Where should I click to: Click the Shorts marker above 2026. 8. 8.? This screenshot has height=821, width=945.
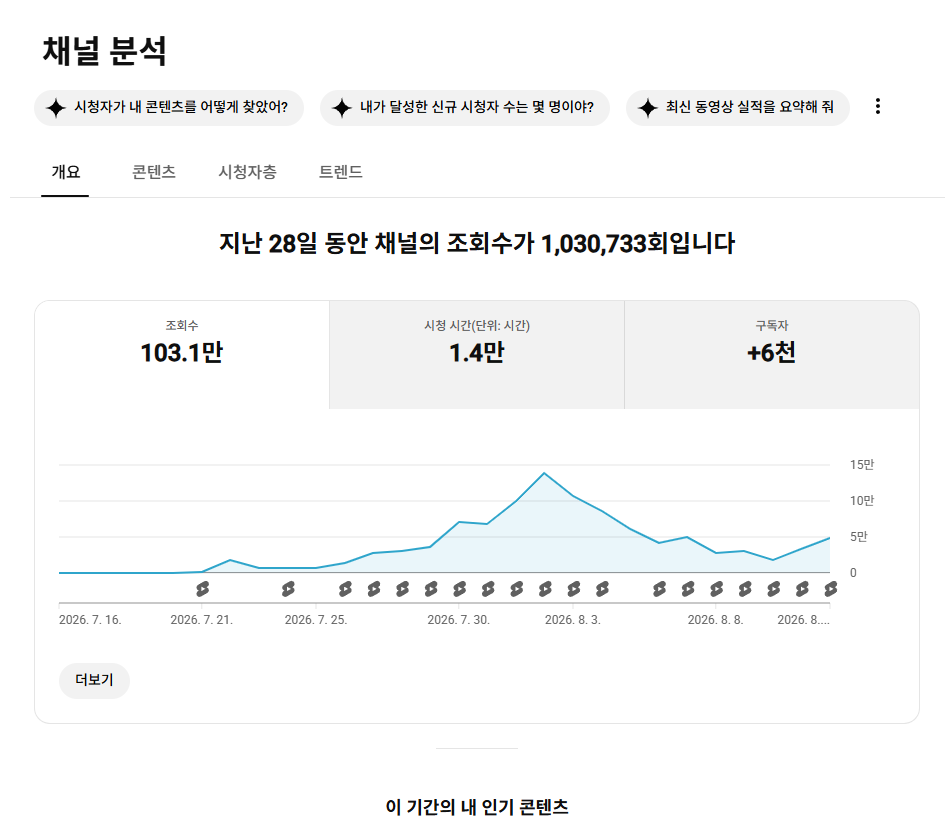click(x=716, y=589)
